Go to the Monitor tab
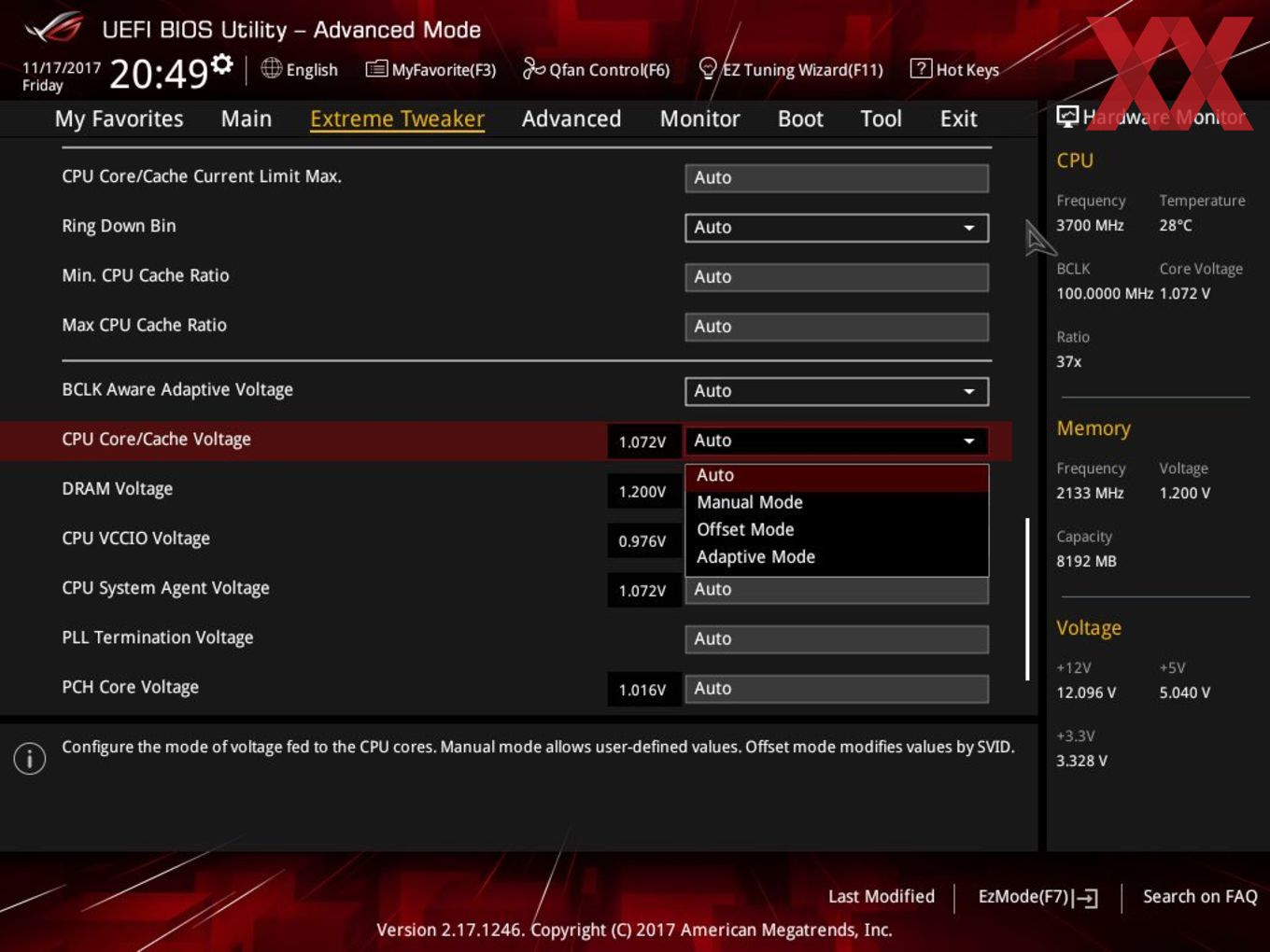 click(x=699, y=119)
